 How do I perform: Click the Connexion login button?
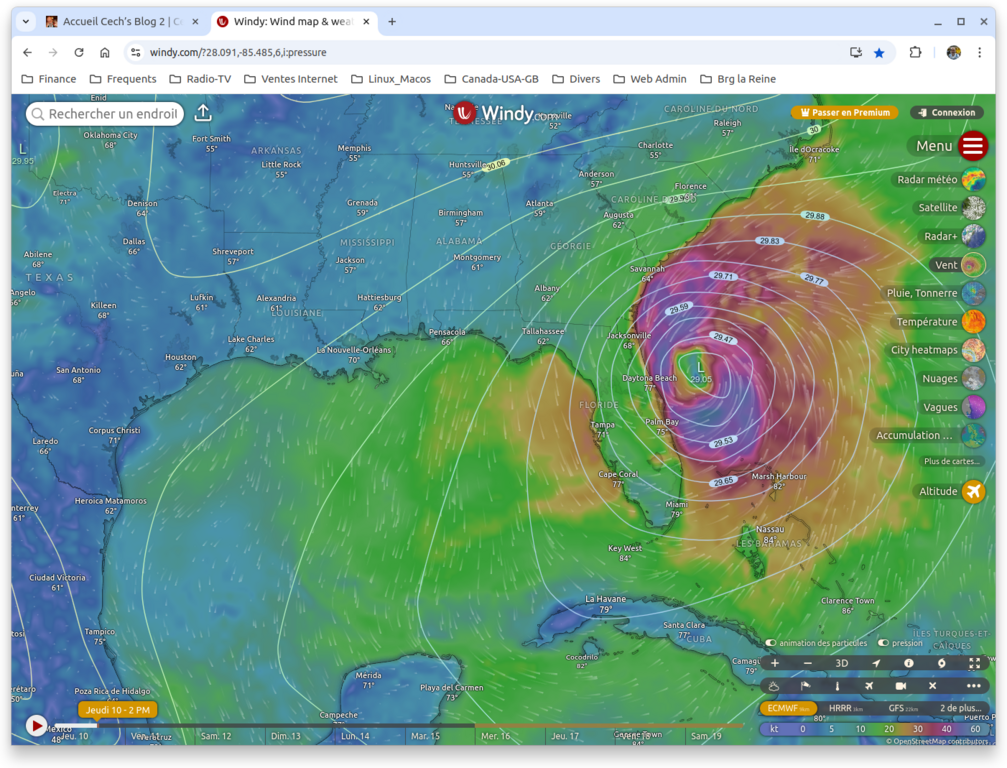946,113
